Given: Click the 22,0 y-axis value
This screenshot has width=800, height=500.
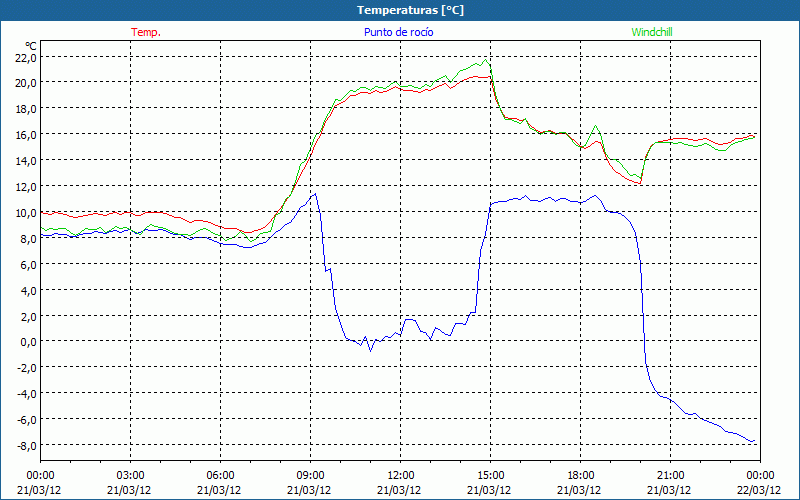Looking at the screenshot, I should click(x=26, y=58).
